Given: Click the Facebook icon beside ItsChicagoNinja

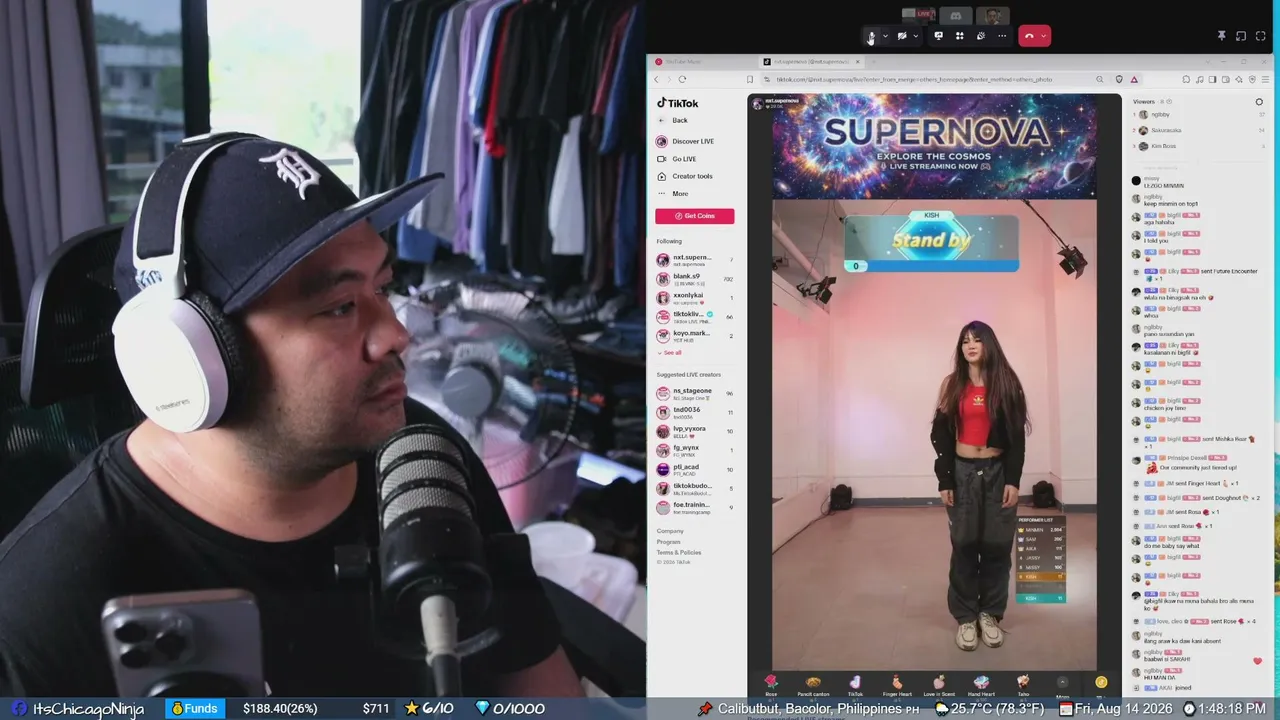Looking at the screenshot, I should [x=19, y=709].
